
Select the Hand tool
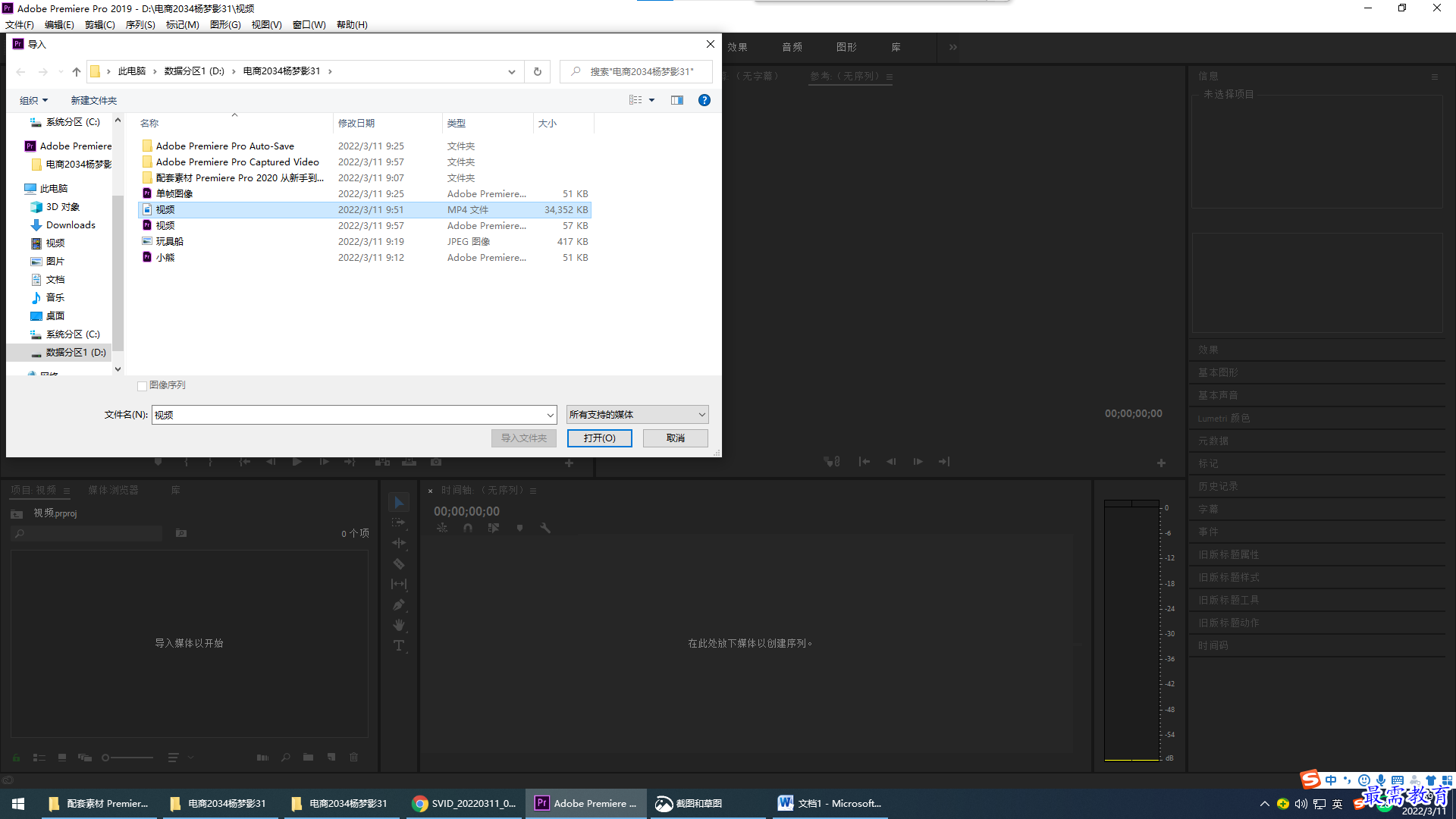399,625
